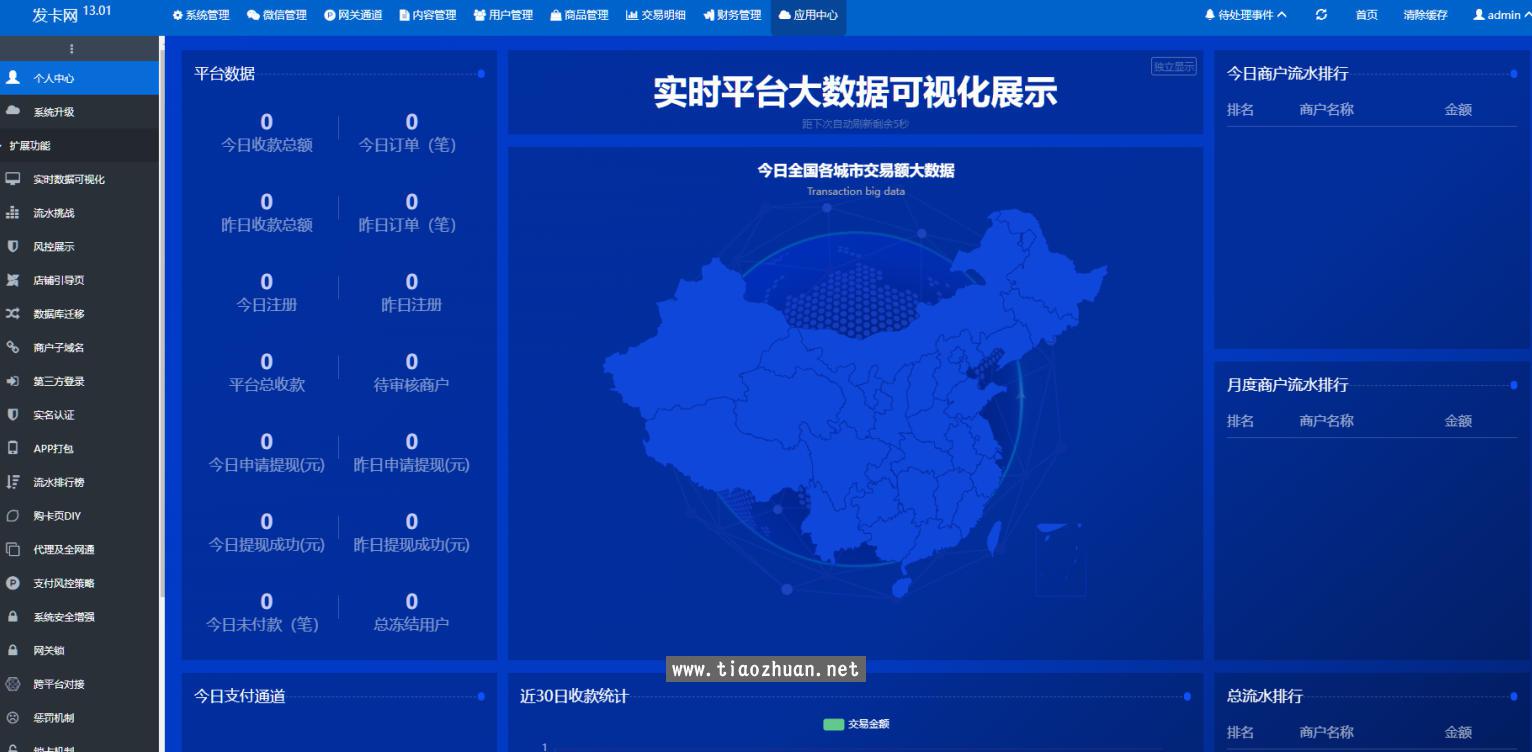
Task: Click 商户名称 header in 今日商户流水排行
Action: 1326,110
